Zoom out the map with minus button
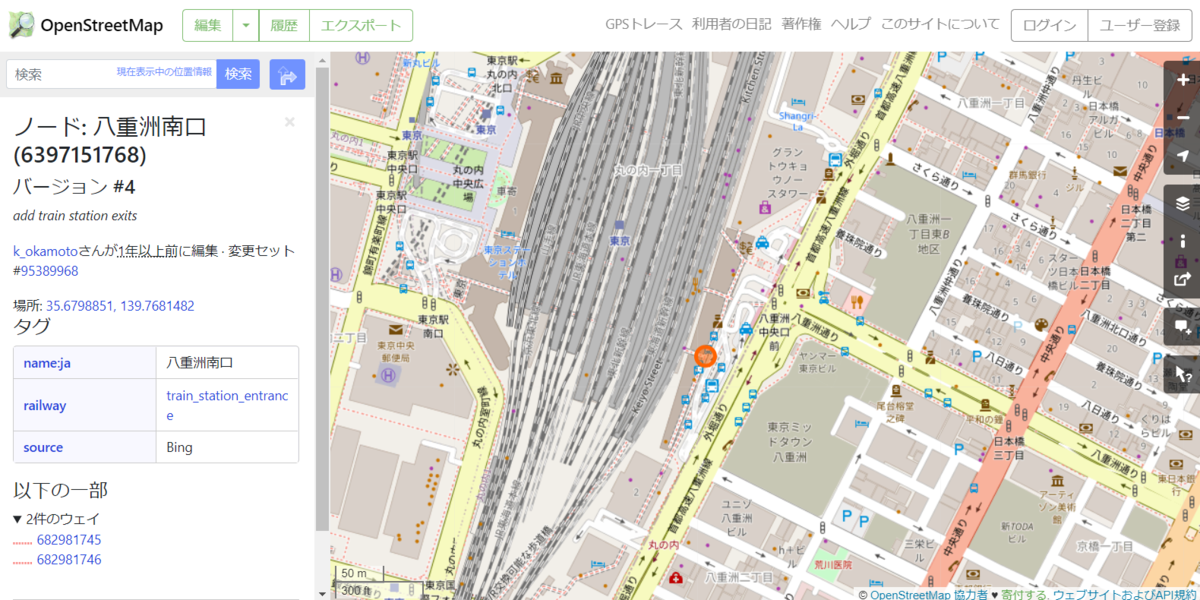Screen dimensions: 1200x600 pos(1183,118)
